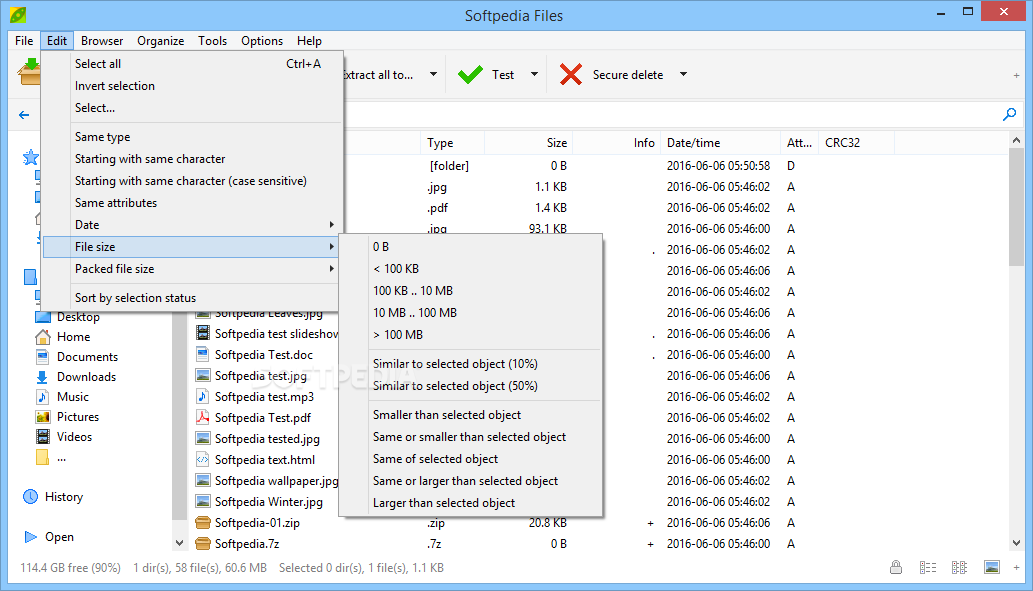
Task: Open the File size submenu entry
Action: click(x=190, y=247)
